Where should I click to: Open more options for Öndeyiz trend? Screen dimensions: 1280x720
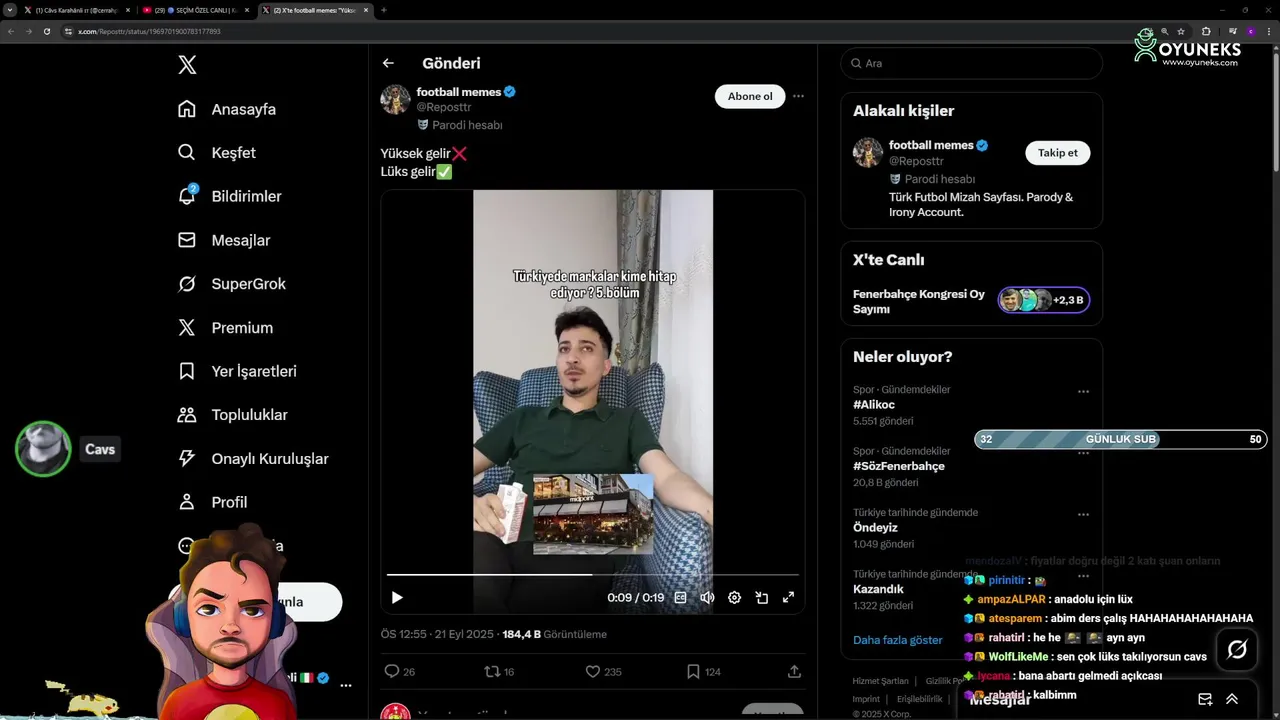[x=1083, y=514]
